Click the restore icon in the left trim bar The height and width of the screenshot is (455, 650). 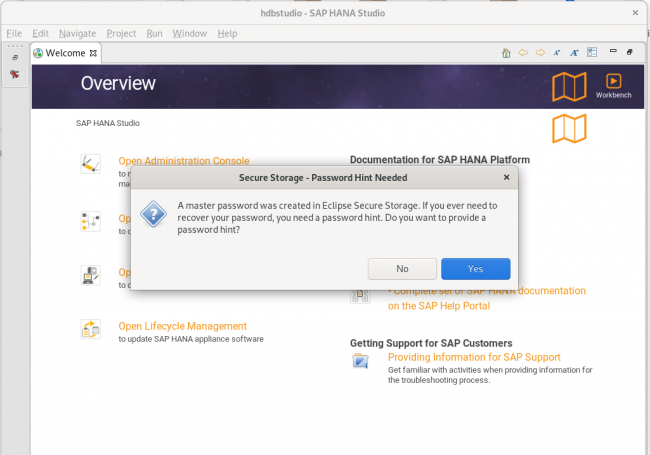[15, 58]
